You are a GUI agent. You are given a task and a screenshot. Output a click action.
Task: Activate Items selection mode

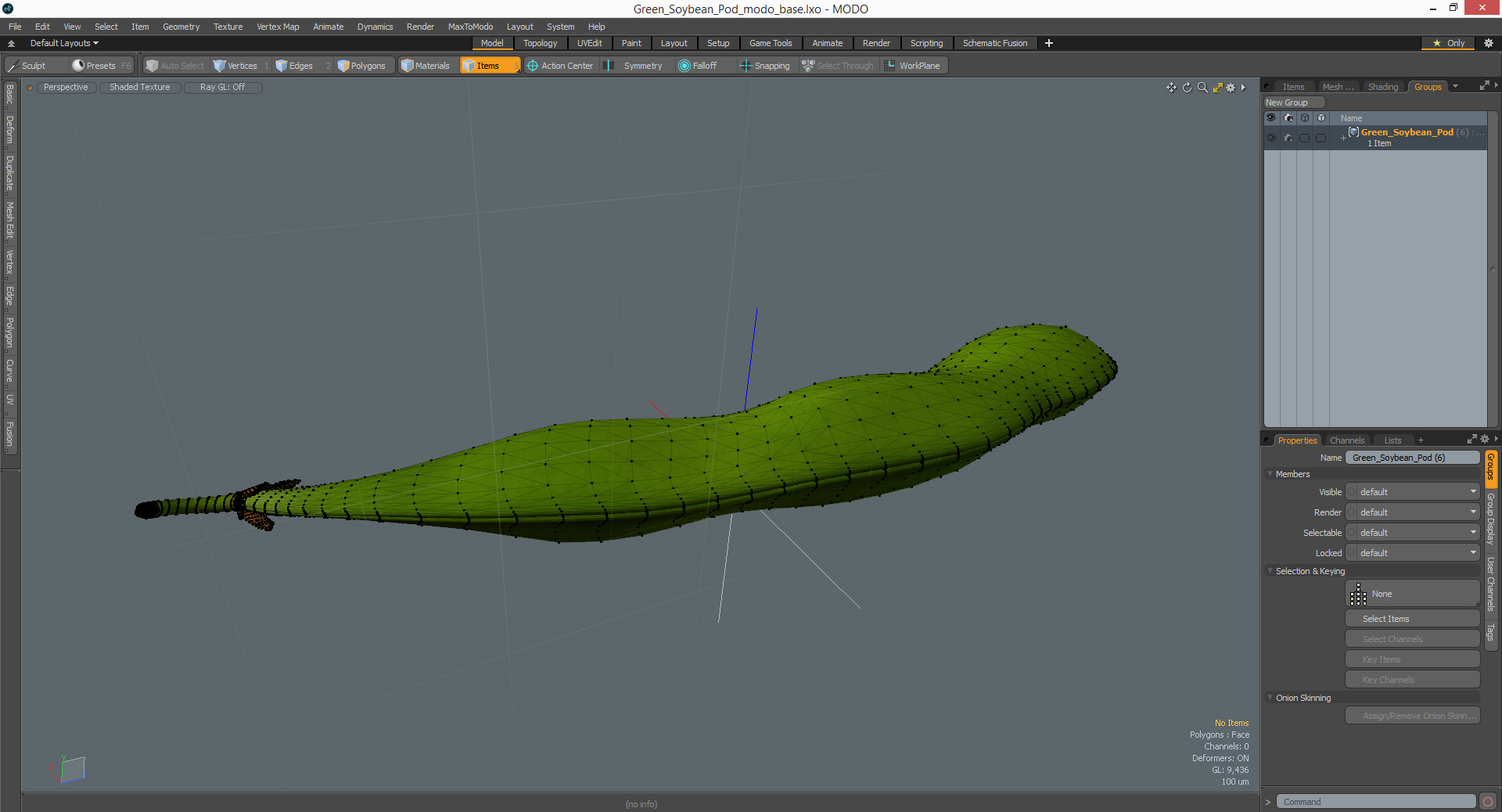489,66
